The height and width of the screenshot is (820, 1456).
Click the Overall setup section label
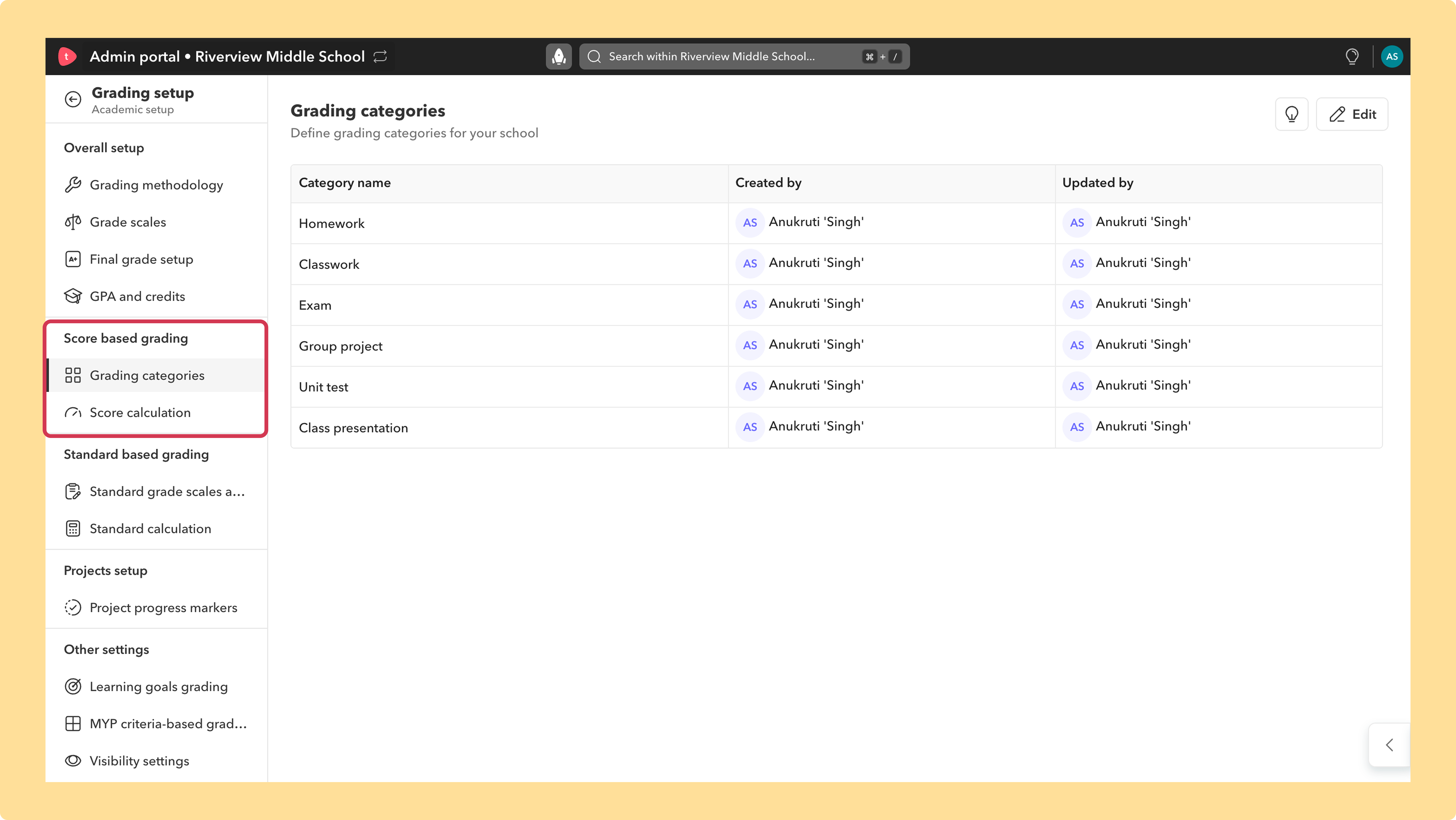(104, 148)
